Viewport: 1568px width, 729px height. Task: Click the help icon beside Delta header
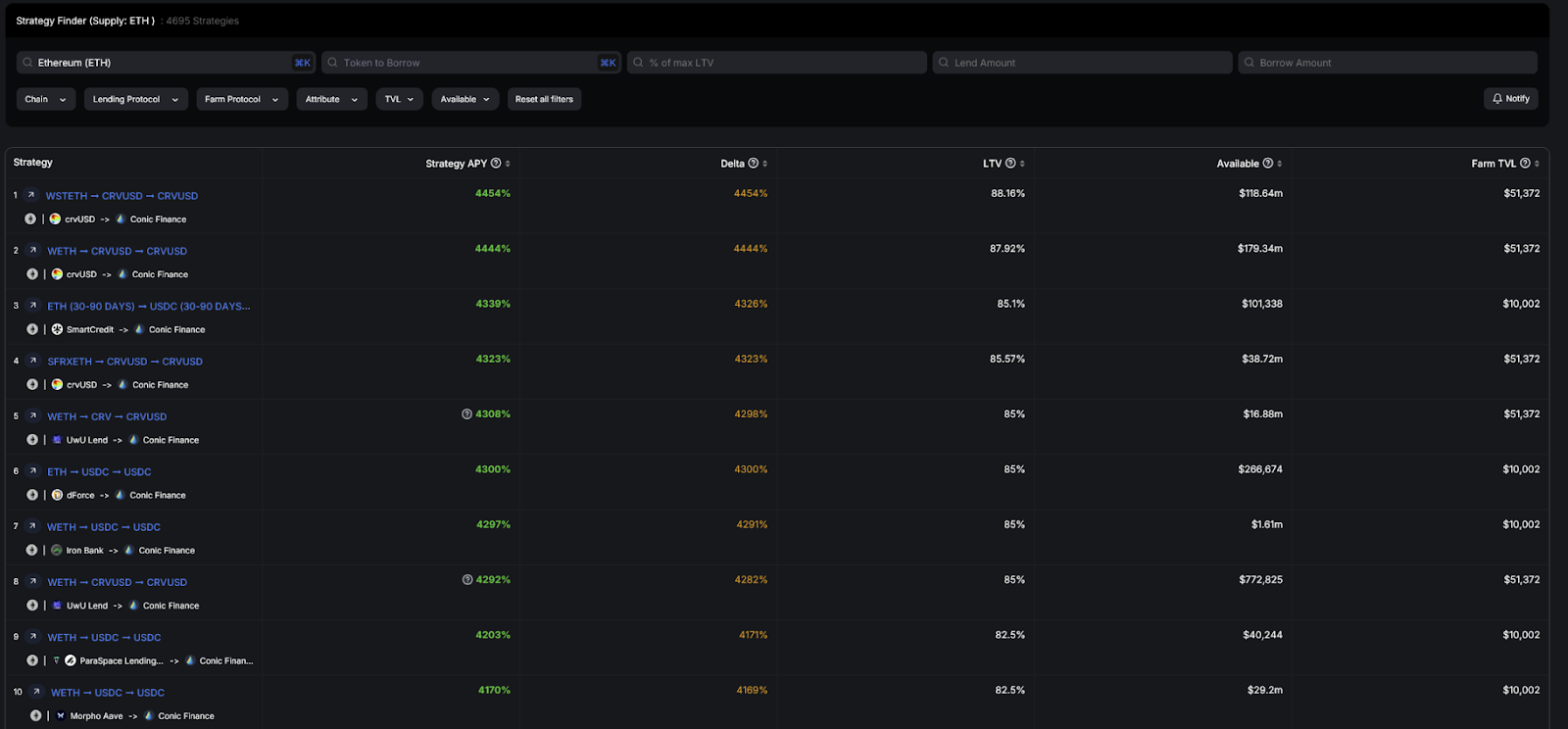coord(753,164)
